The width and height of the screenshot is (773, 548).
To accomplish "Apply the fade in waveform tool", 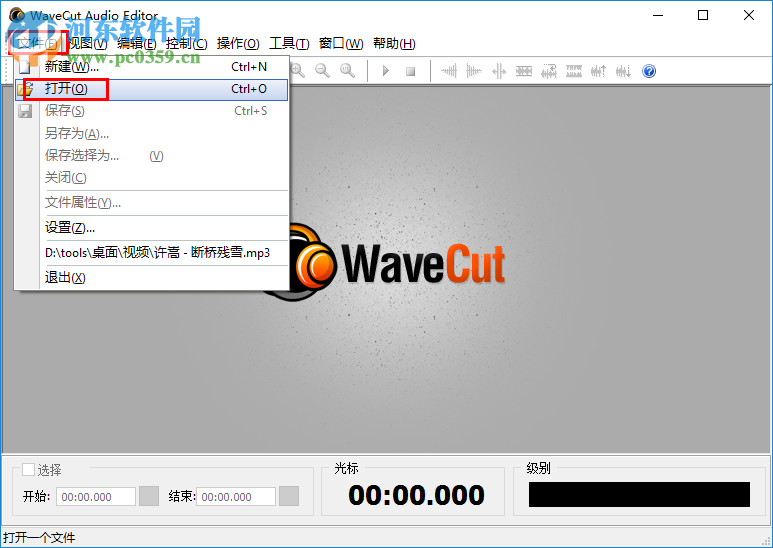I will [449, 71].
